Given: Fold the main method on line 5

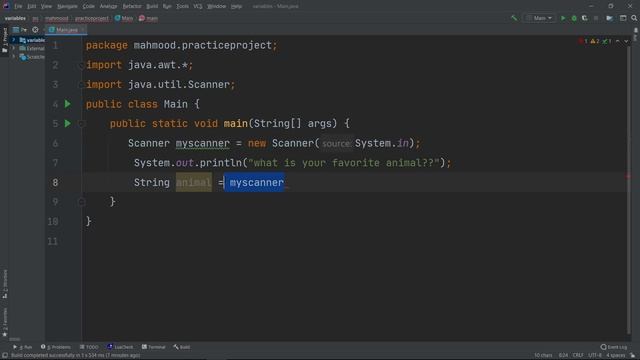Looking at the screenshot, I should [x=81, y=124].
